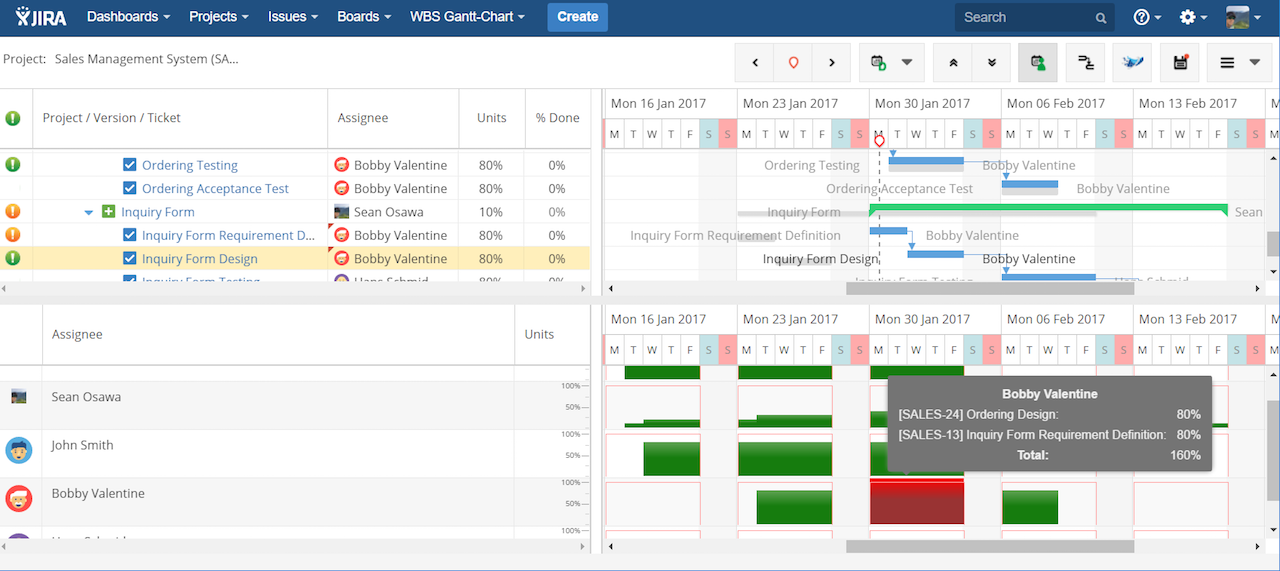Open the WBS Gantt-Chart menu

(467, 17)
